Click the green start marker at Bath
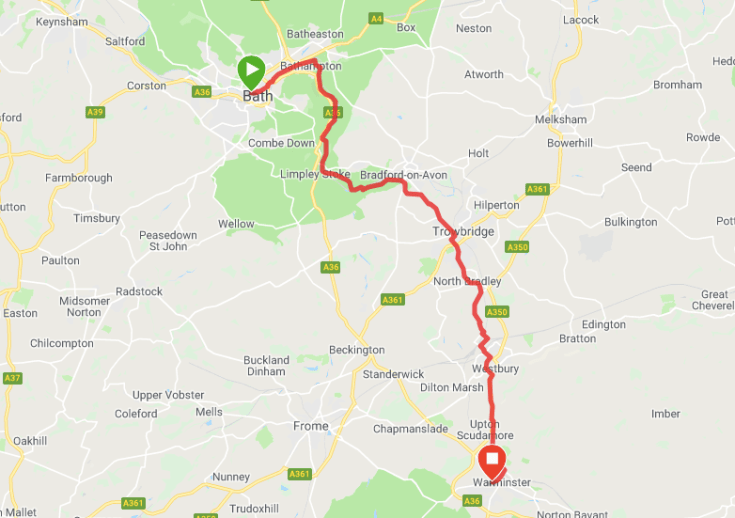 (x=252, y=72)
